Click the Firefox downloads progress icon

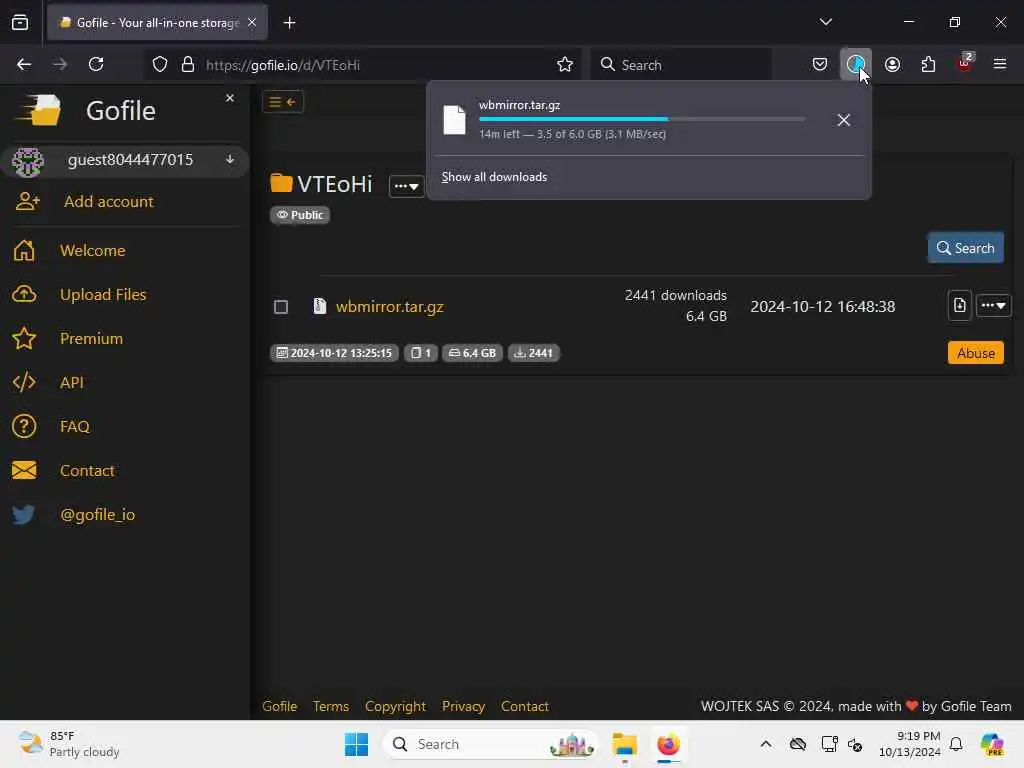[856, 64]
